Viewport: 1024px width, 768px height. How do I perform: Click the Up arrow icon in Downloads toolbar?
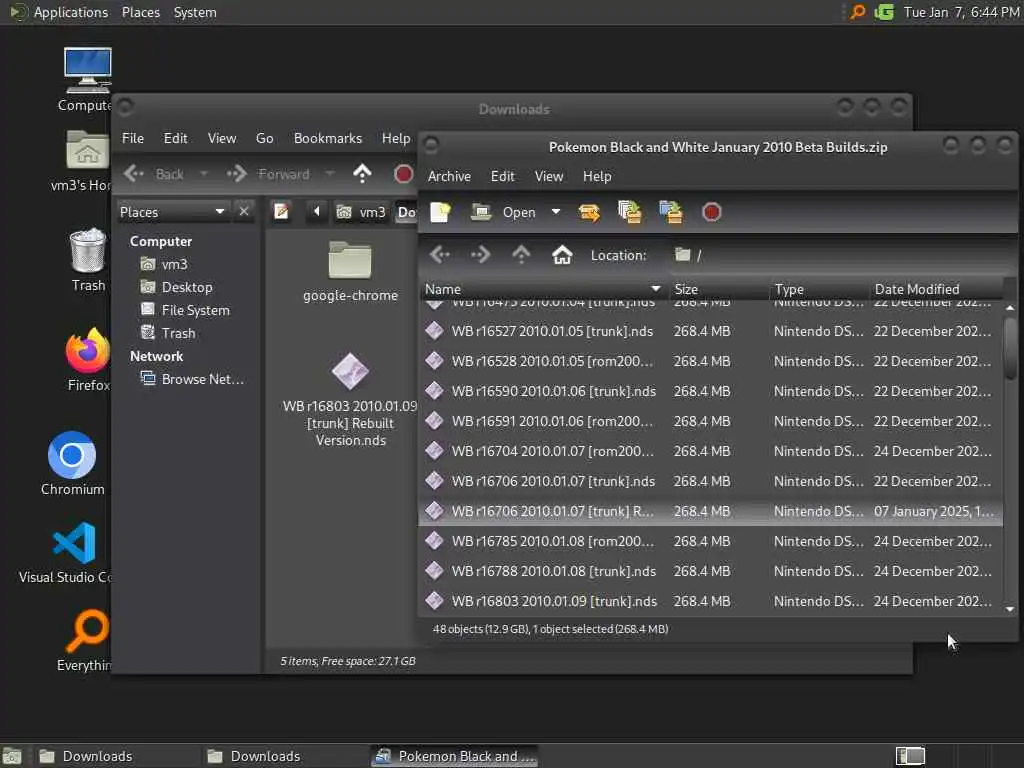(362, 174)
